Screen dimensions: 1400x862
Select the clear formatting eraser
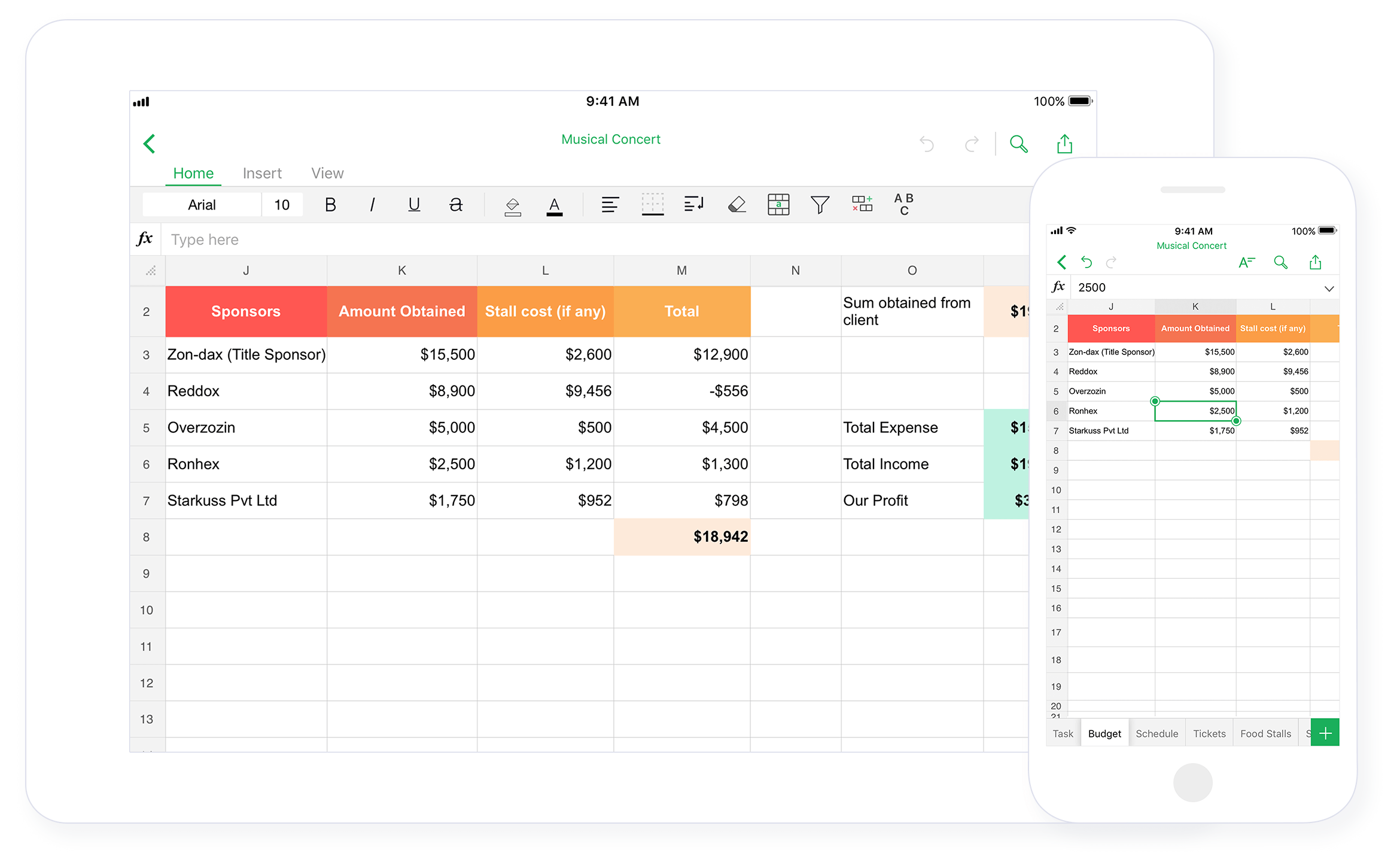(x=736, y=205)
